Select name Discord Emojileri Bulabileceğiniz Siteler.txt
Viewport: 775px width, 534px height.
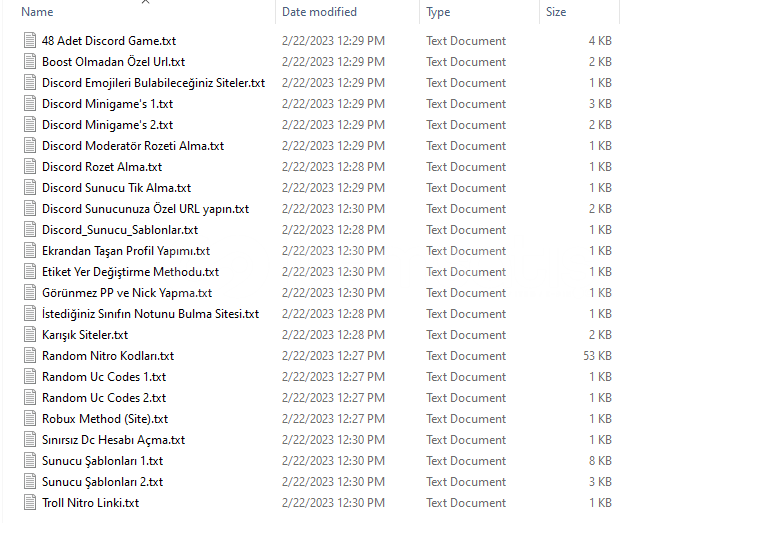tap(154, 83)
